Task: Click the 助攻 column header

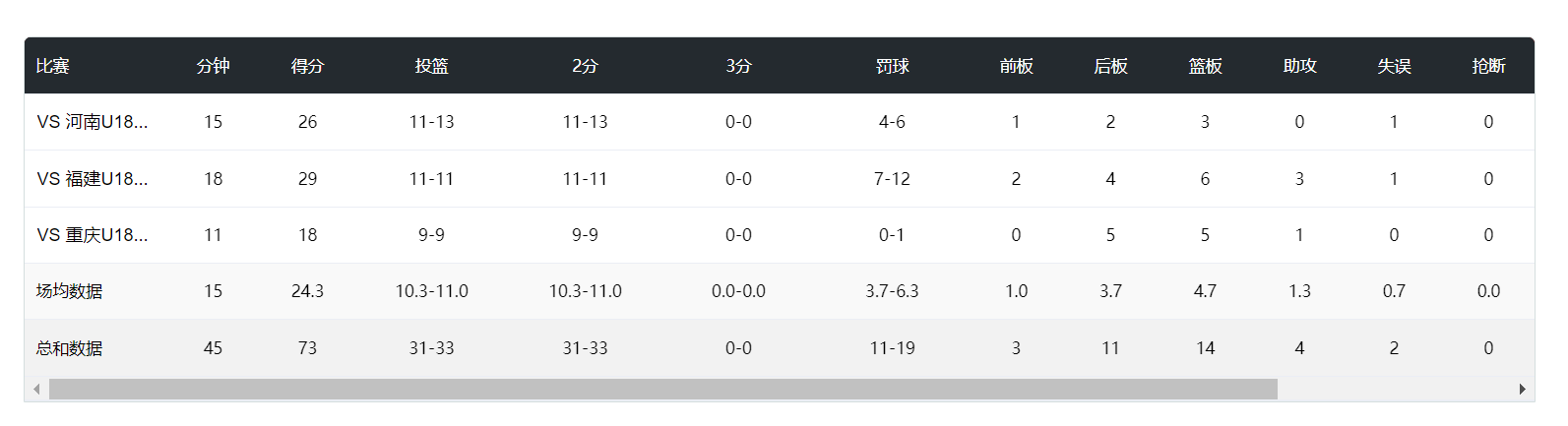Action: coord(1299,66)
